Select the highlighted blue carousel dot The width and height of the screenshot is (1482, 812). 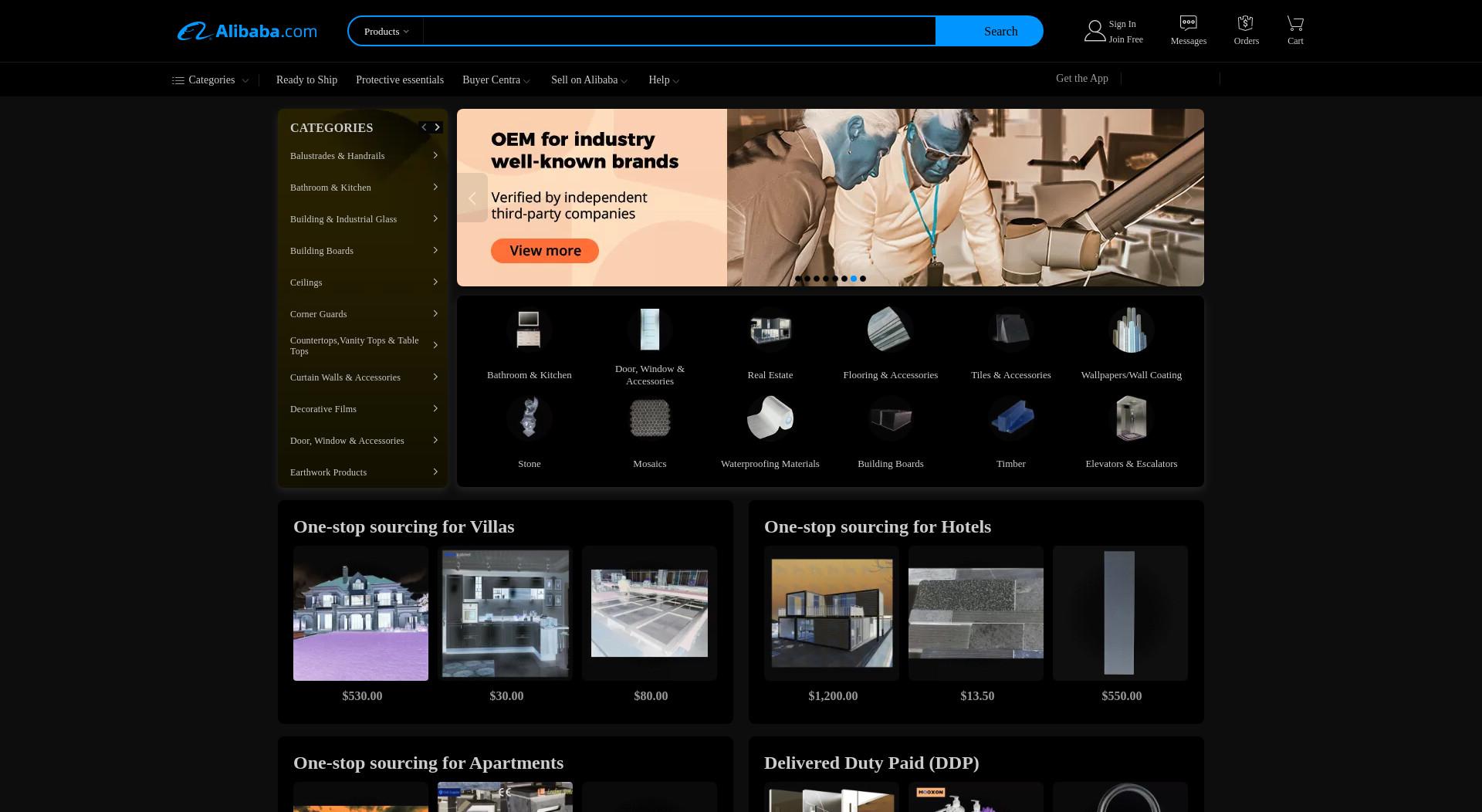click(854, 279)
